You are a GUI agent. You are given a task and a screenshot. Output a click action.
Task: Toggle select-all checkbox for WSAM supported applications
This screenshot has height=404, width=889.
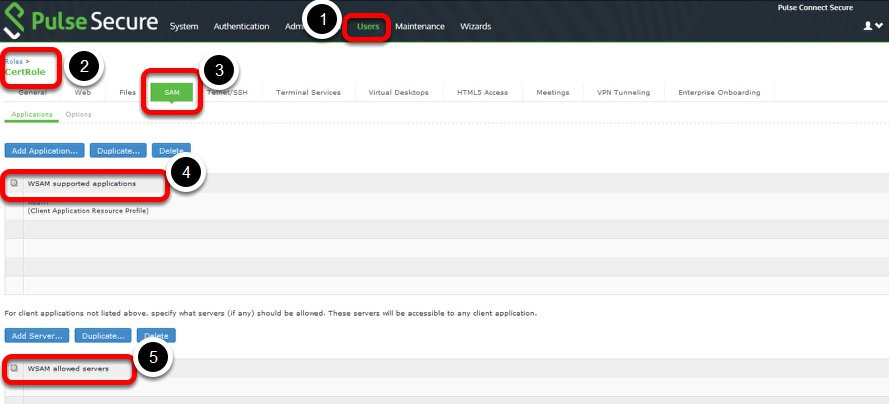tap(14, 183)
